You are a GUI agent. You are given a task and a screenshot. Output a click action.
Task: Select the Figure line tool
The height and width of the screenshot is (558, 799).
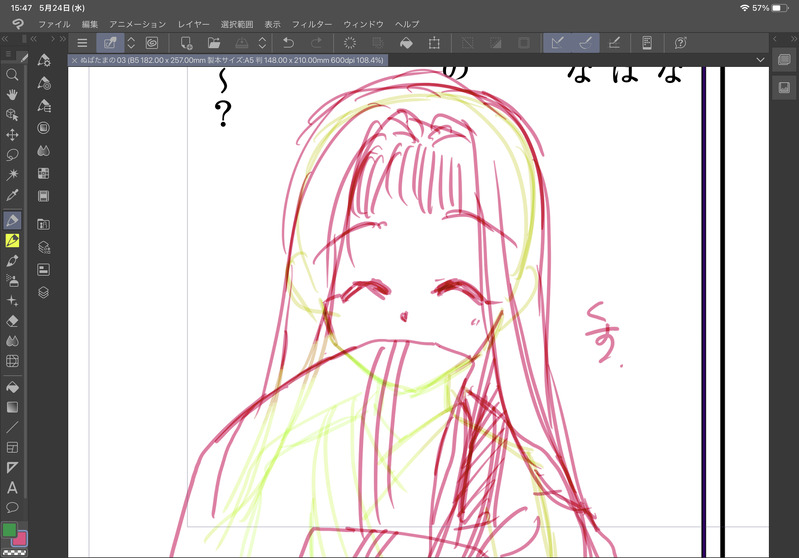point(12,427)
